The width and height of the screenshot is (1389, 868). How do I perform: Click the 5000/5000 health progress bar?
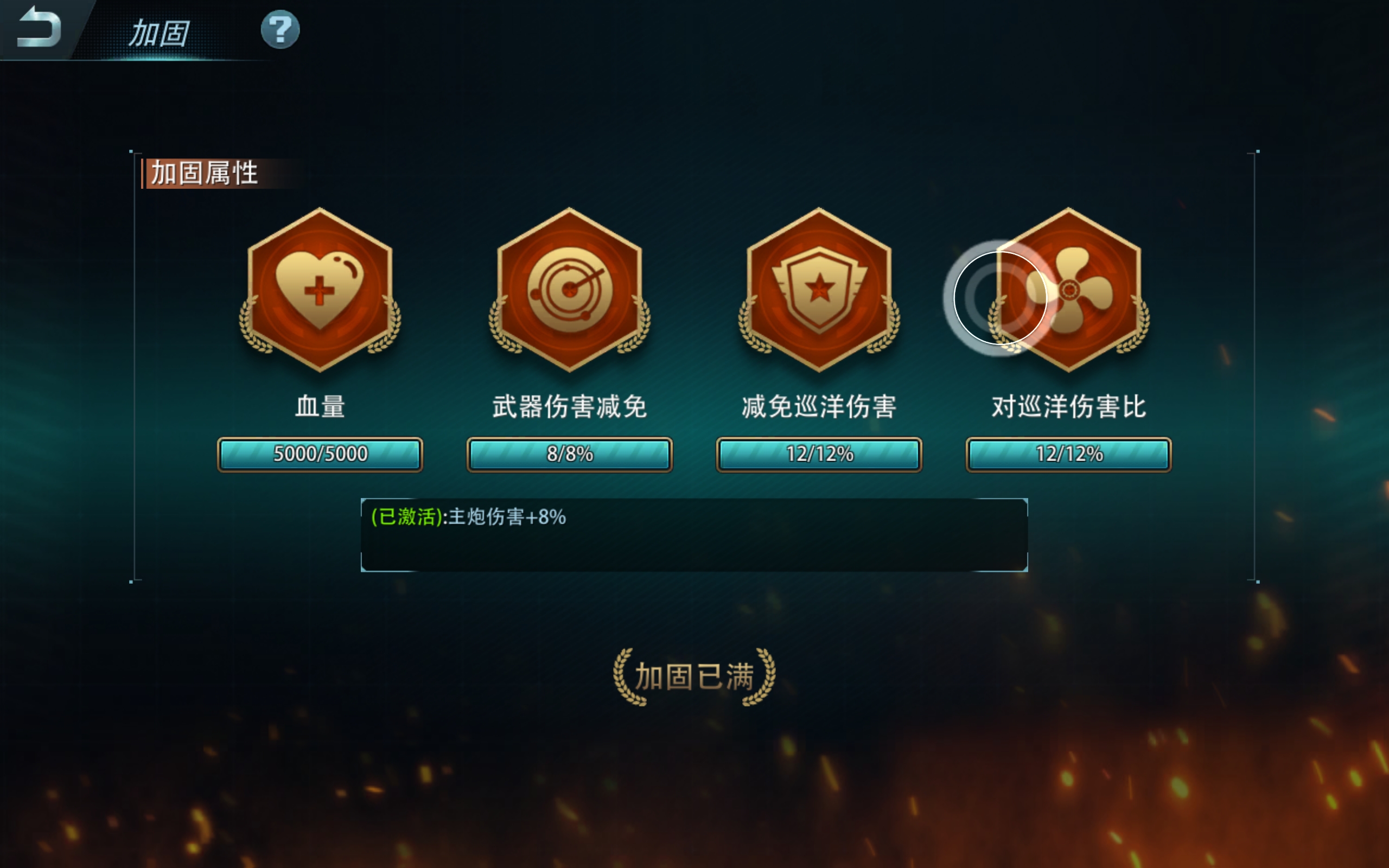(320, 455)
